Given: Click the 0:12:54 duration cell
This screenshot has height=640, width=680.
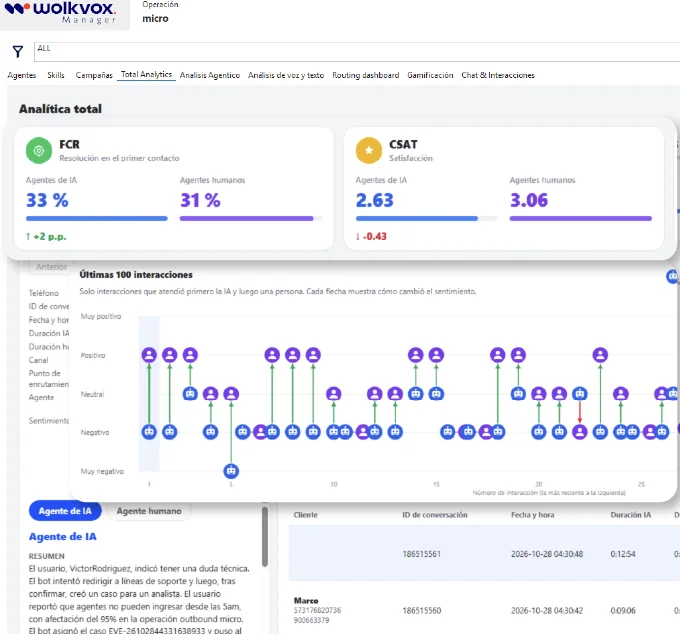Looking at the screenshot, I should (x=623, y=554).
